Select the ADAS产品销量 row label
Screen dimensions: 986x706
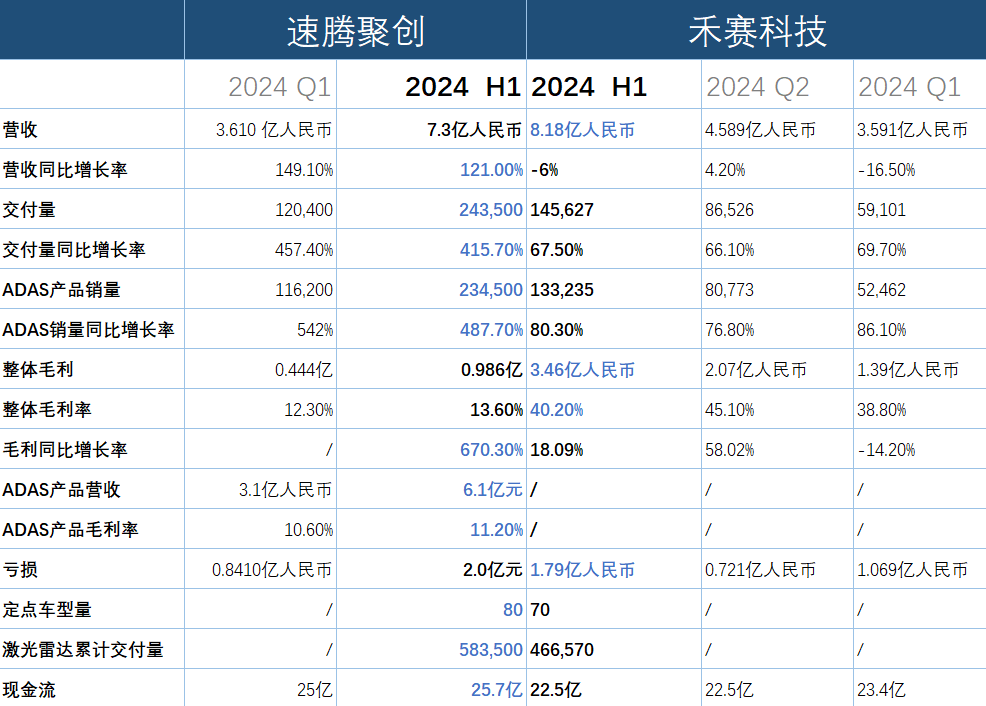(x=92, y=289)
